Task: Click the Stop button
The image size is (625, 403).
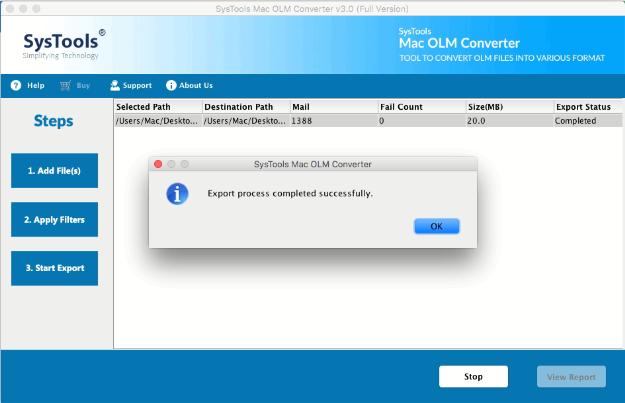Action: pyautogui.click(x=474, y=377)
